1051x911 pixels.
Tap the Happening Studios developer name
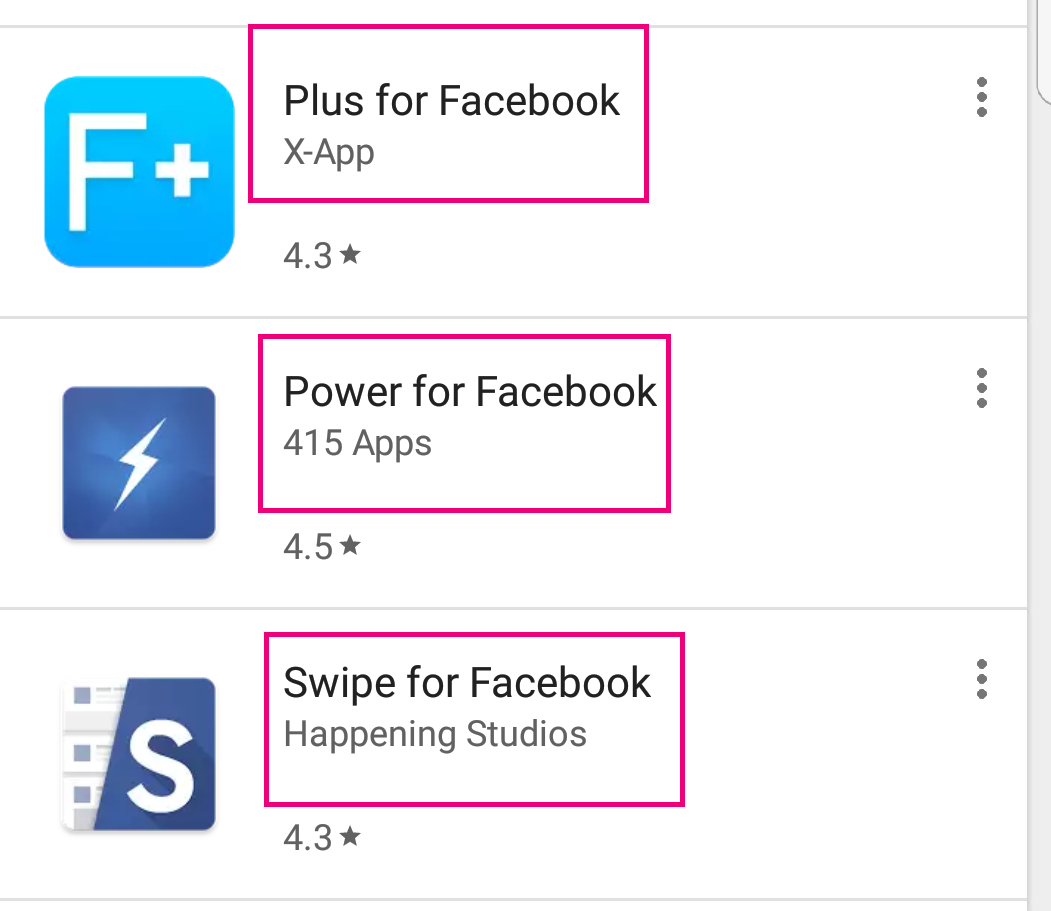coord(435,735)
